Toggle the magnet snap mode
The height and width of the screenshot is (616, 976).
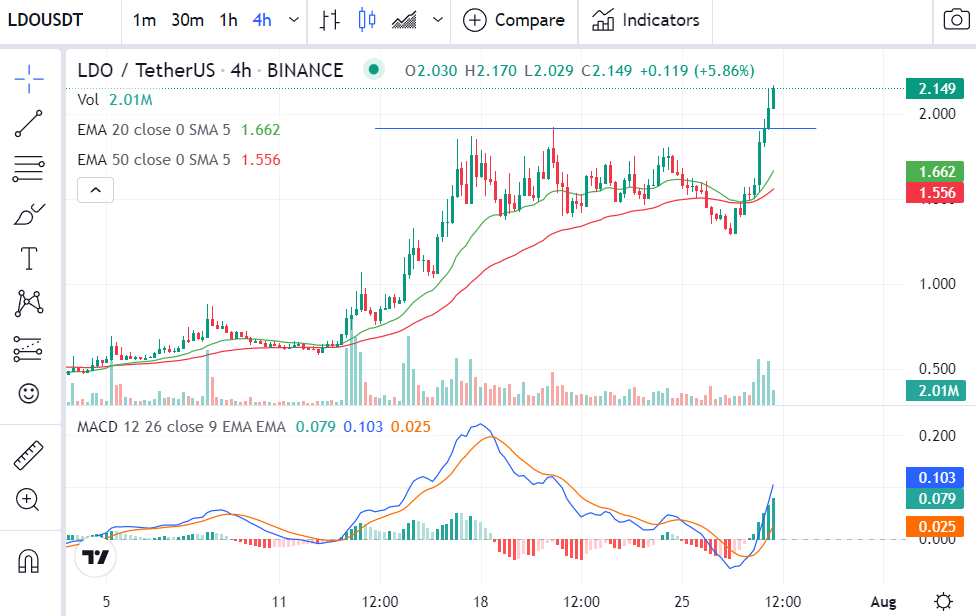tap(29, 561)
